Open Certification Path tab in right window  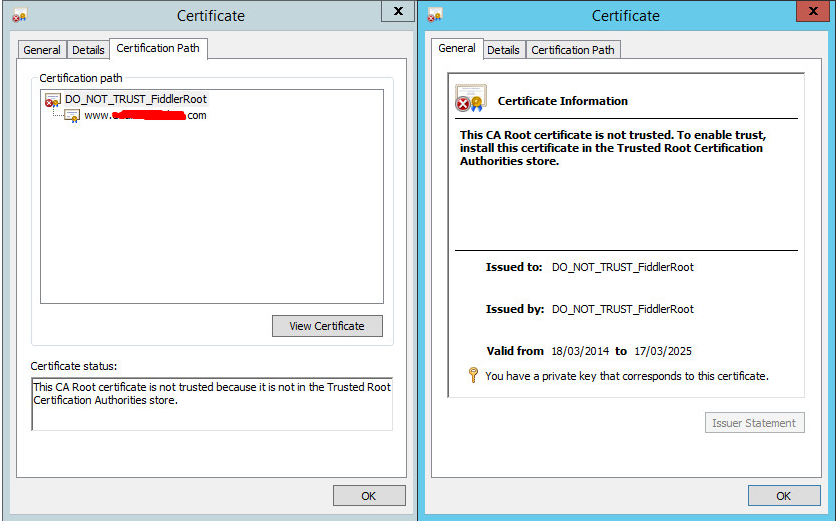coord(573,50)
